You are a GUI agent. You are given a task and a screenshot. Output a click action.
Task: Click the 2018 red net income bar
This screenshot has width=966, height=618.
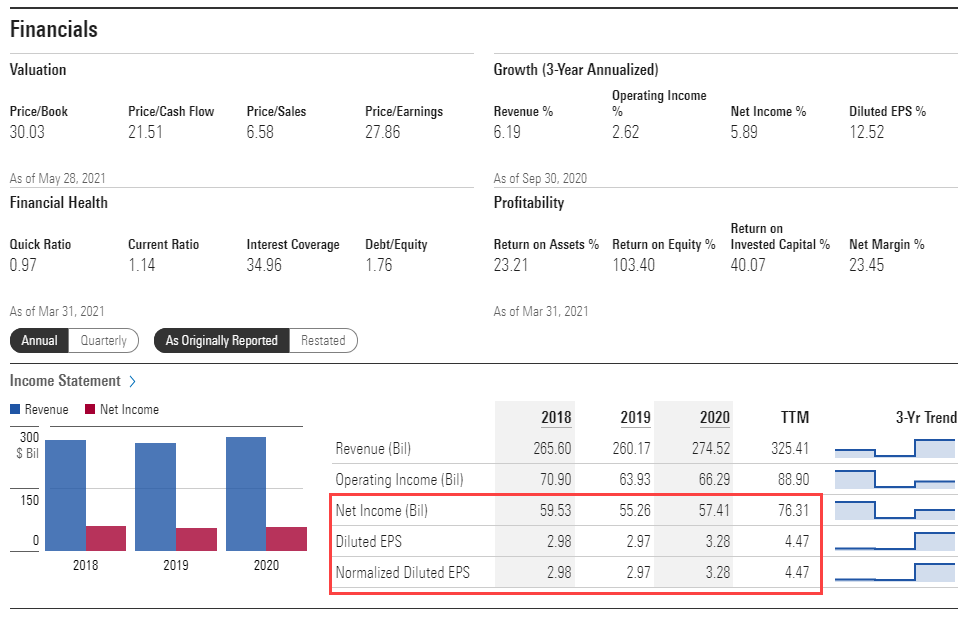coord(106,538)
